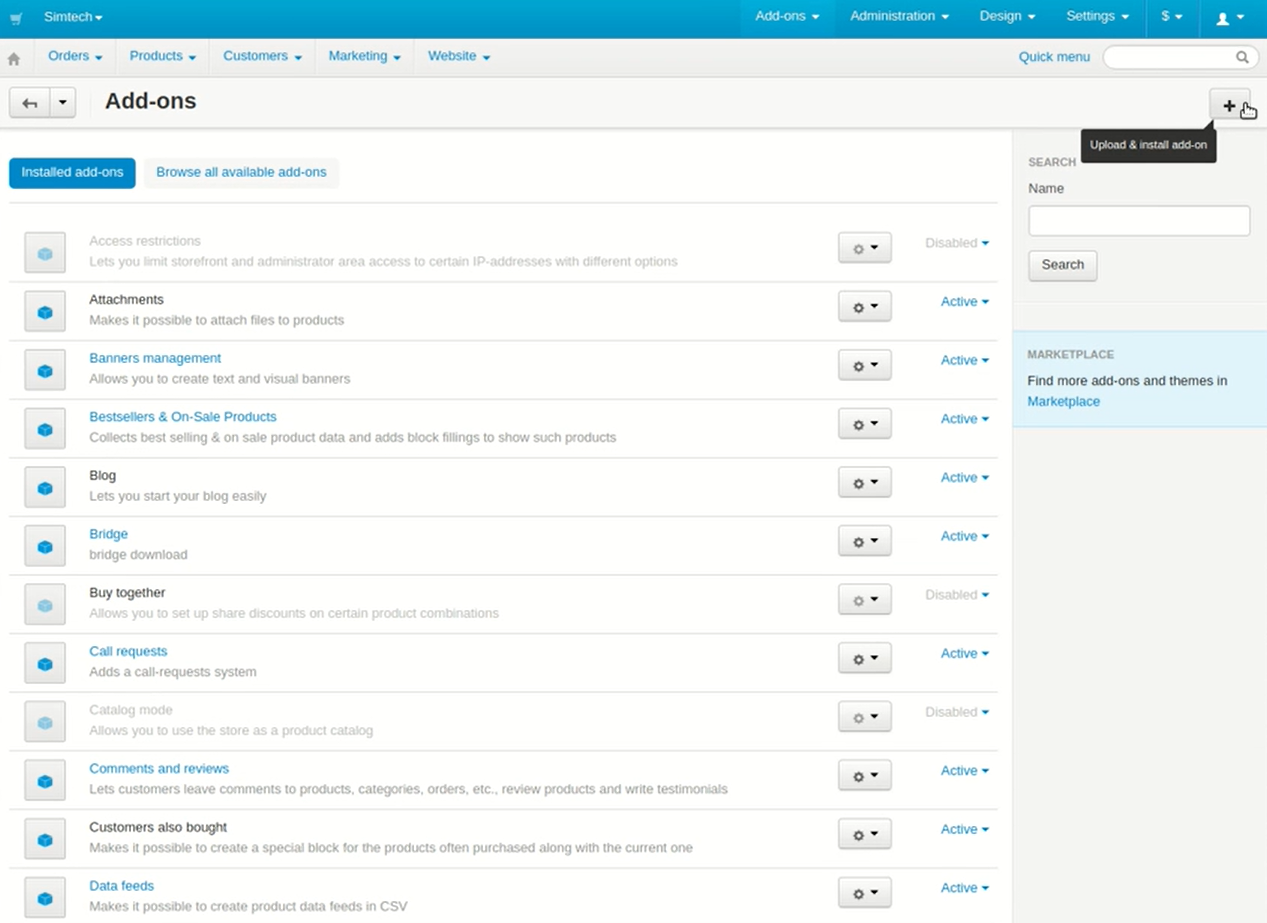
Task: Open the Products menu
Action: pos(162,56)
